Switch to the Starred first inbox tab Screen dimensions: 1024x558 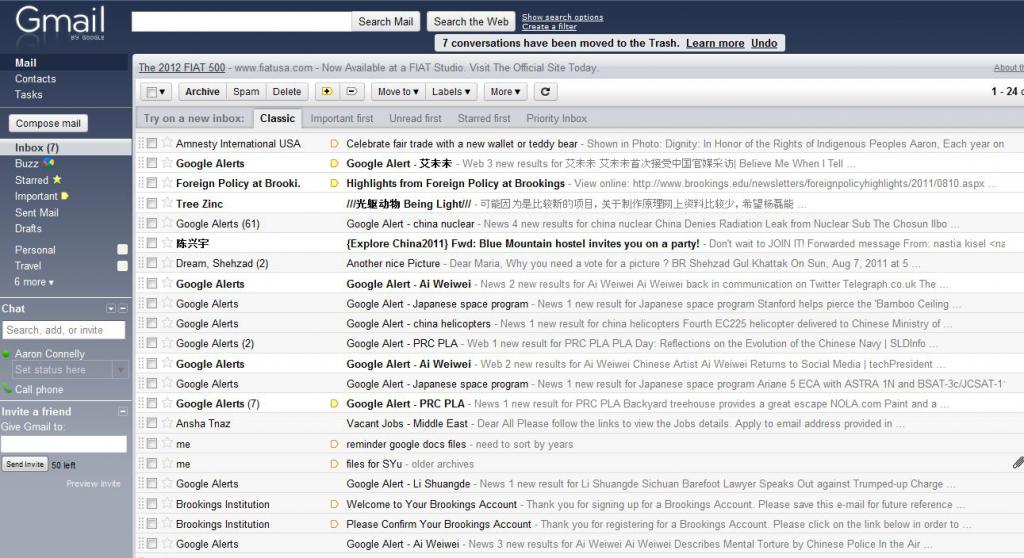pyautogui.click(x=484, y=118)
